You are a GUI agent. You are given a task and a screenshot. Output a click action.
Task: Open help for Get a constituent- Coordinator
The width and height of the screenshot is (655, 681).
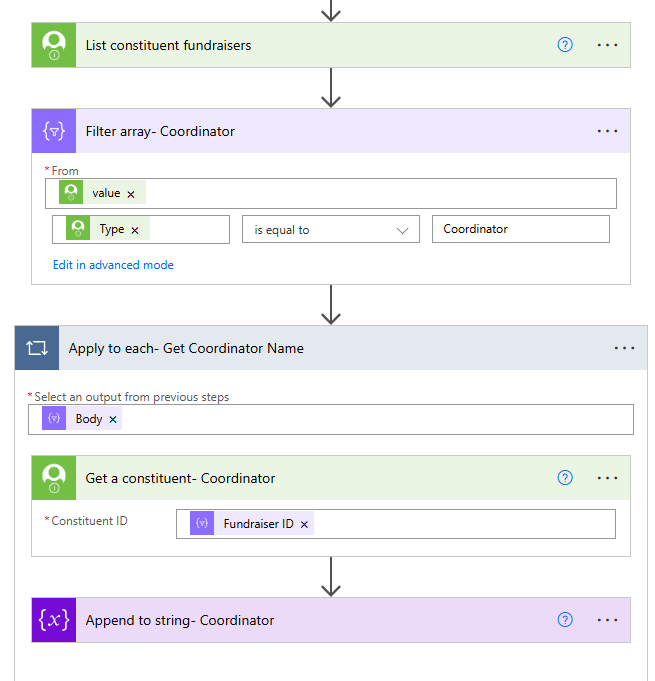coord(565,478)
